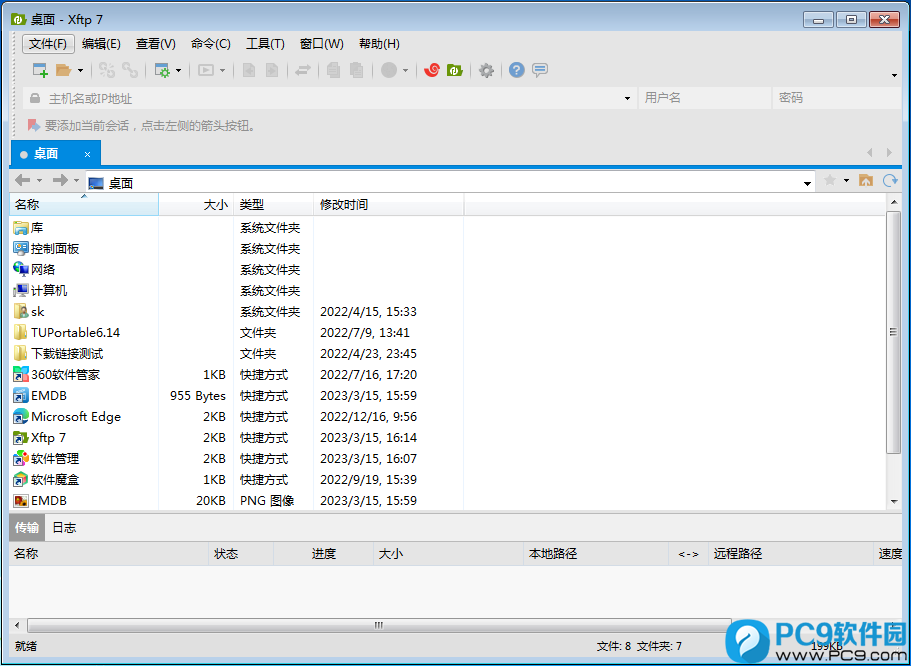The height and width of the screenshot is (666, 911).
Task: Open the 文件(F) menu
Action: pyautogui.click(x=48, y=44)
